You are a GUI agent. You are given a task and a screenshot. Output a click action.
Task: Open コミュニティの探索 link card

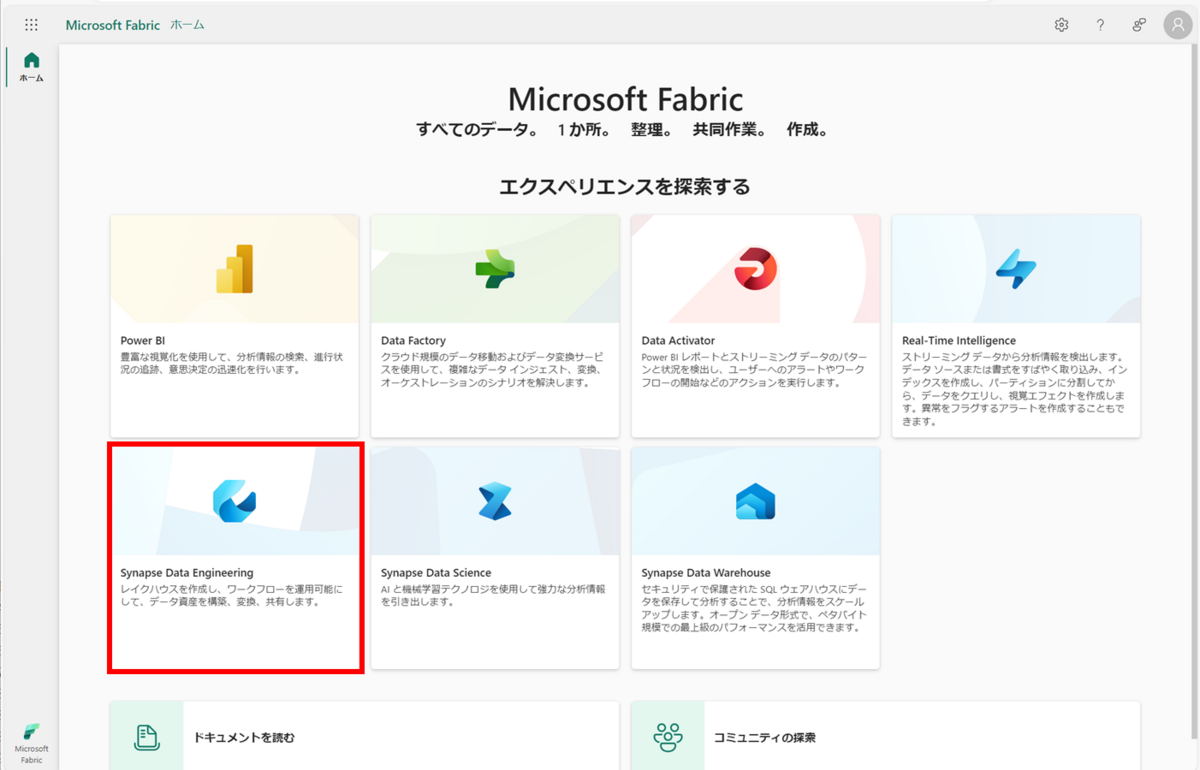[886, 736]
